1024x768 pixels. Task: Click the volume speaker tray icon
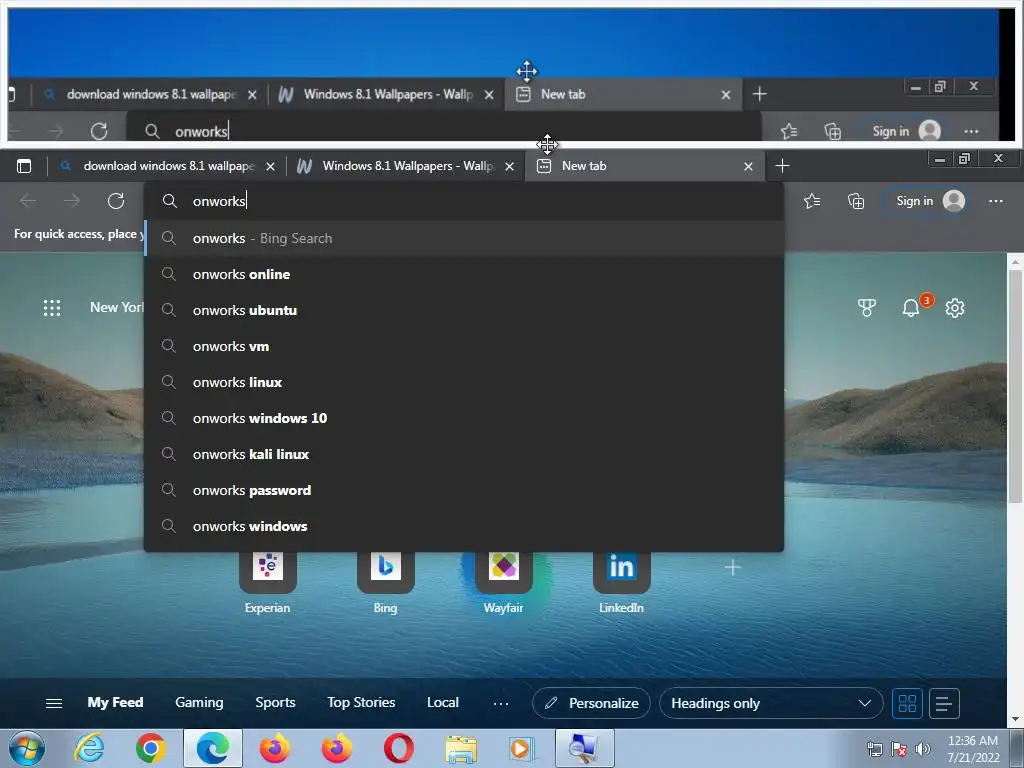tap(922, 749)
